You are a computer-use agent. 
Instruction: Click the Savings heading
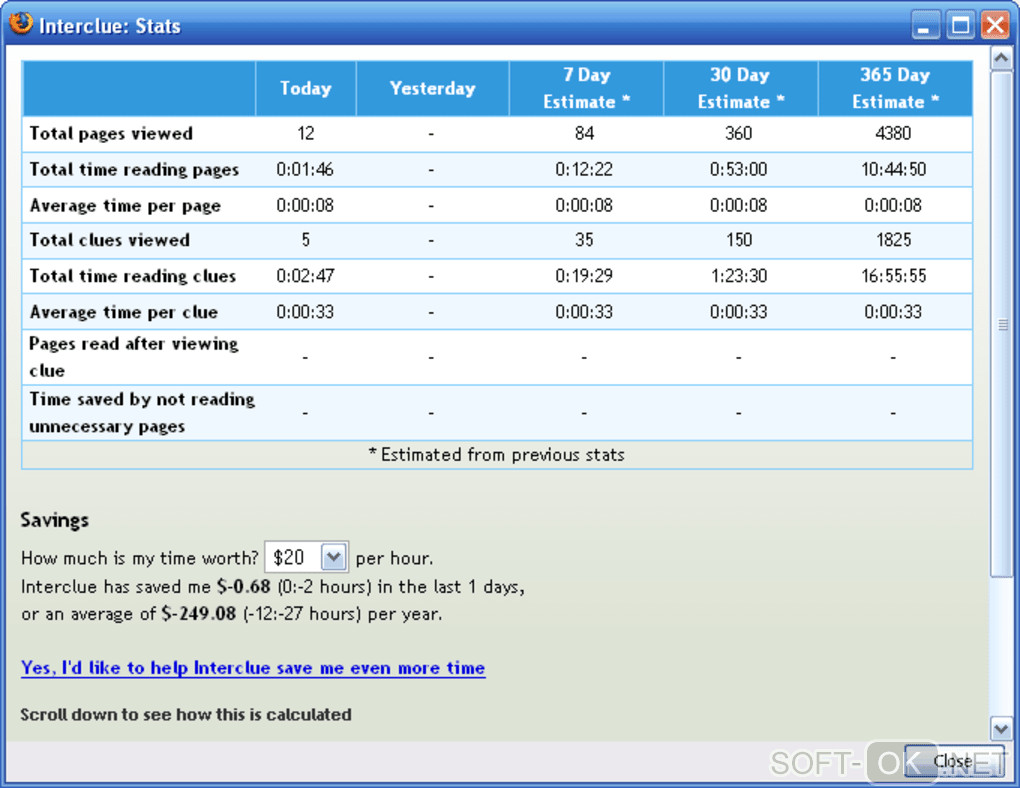point(55,521)
